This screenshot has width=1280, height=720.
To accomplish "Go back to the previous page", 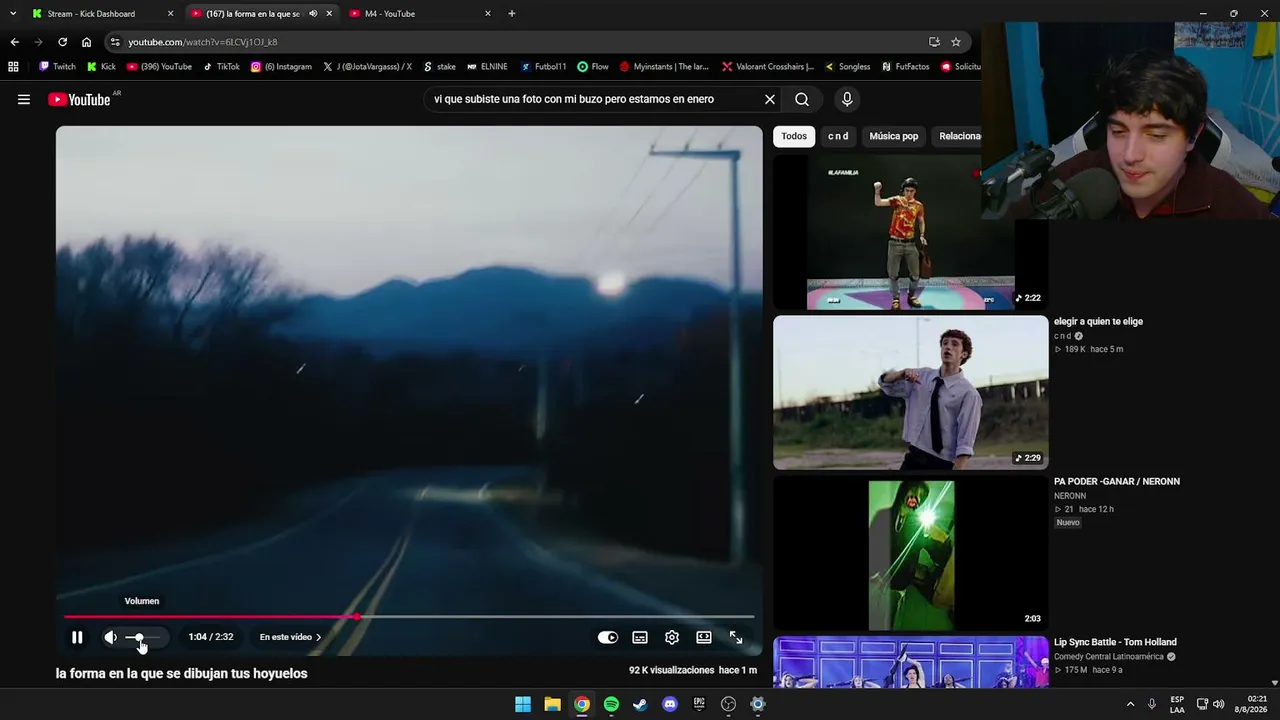I will 14,42.
